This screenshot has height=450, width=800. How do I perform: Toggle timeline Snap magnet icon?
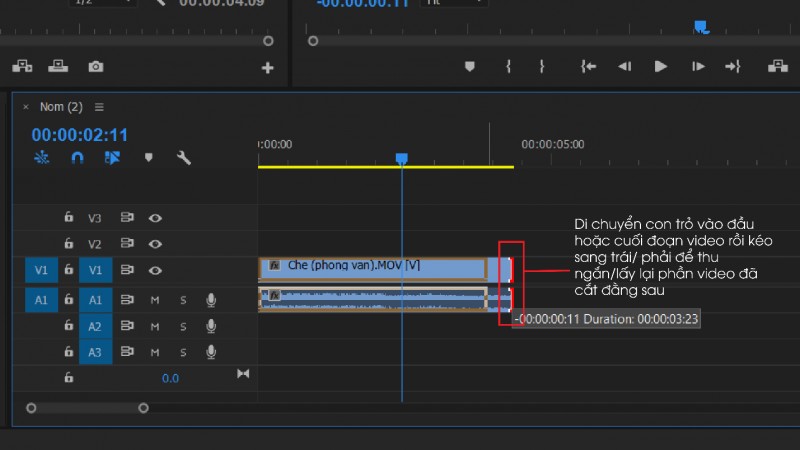[77, 158]
